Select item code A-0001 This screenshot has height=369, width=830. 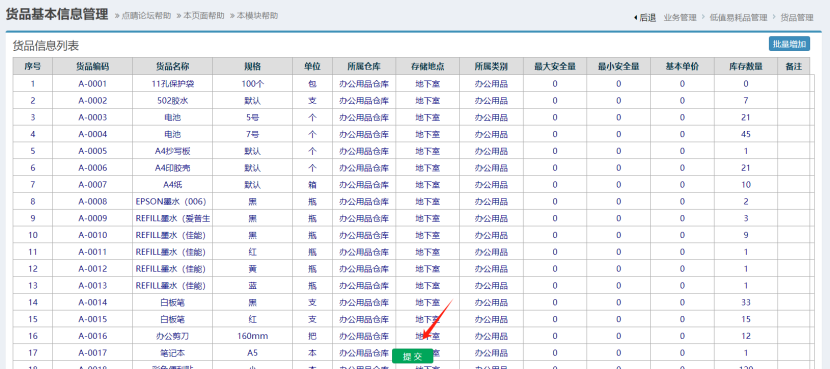93,84
